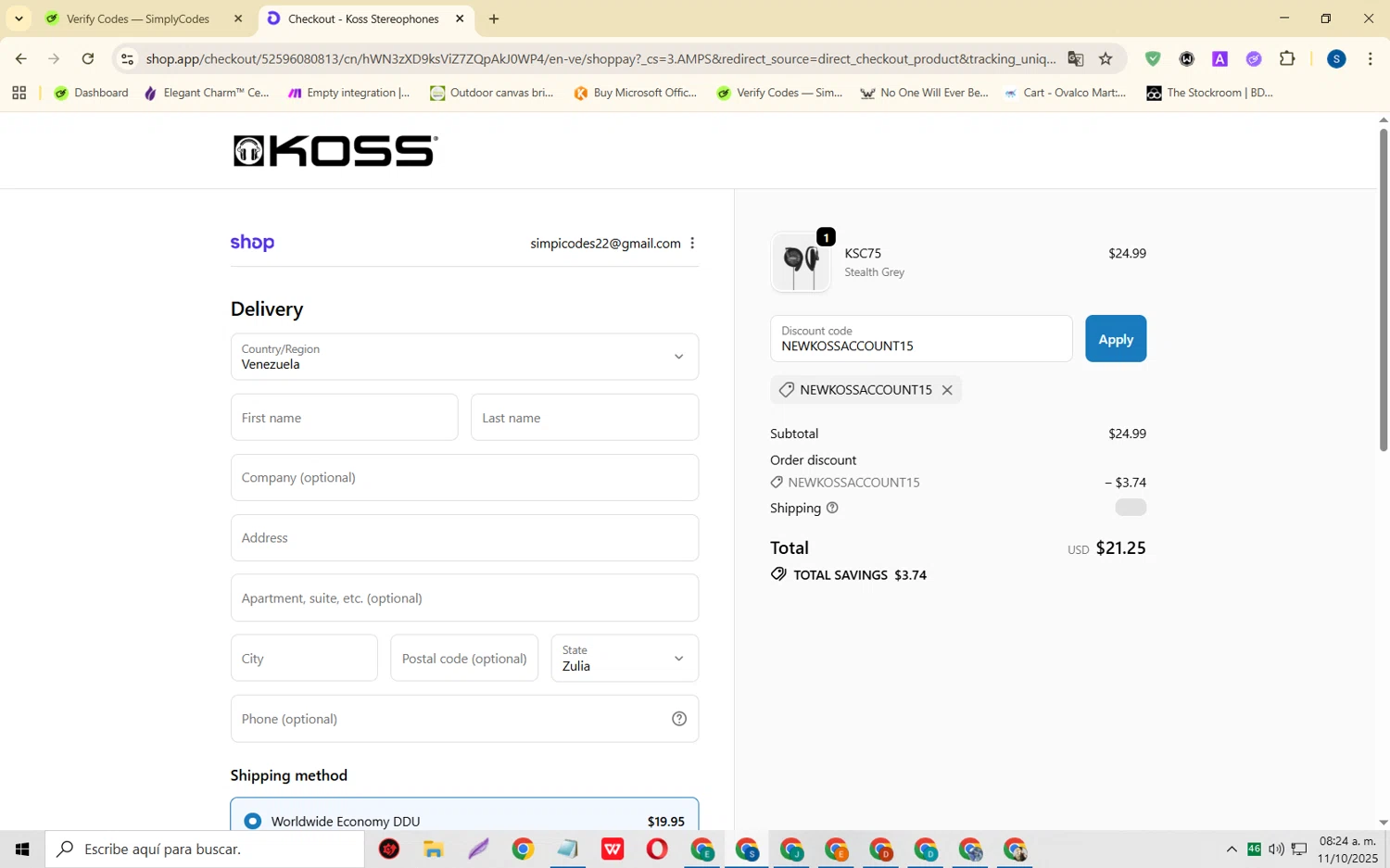
Task: Click the Last name field
Action: pos(585,418)
